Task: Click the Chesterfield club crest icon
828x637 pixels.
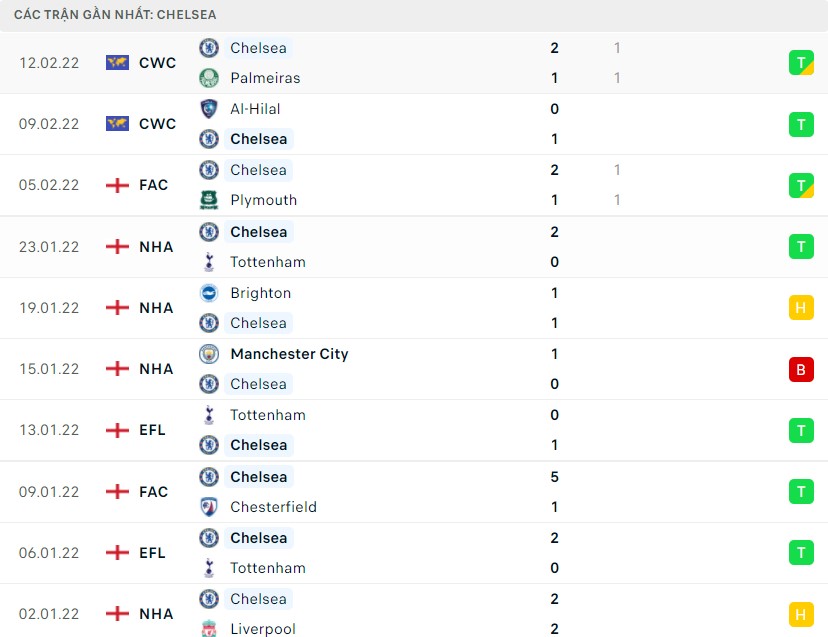Action: [x=209, y=507]
